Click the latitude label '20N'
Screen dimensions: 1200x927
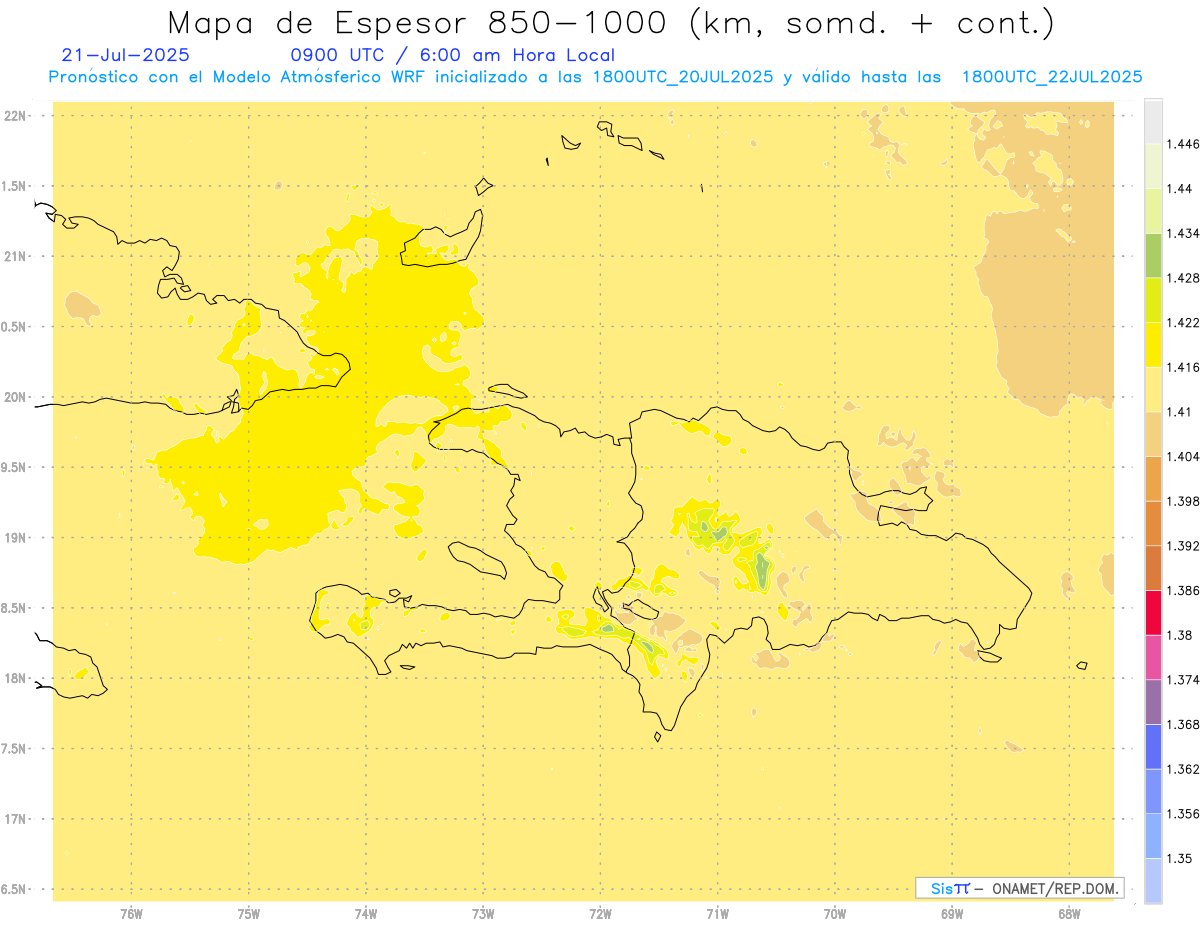coord(15,397)
